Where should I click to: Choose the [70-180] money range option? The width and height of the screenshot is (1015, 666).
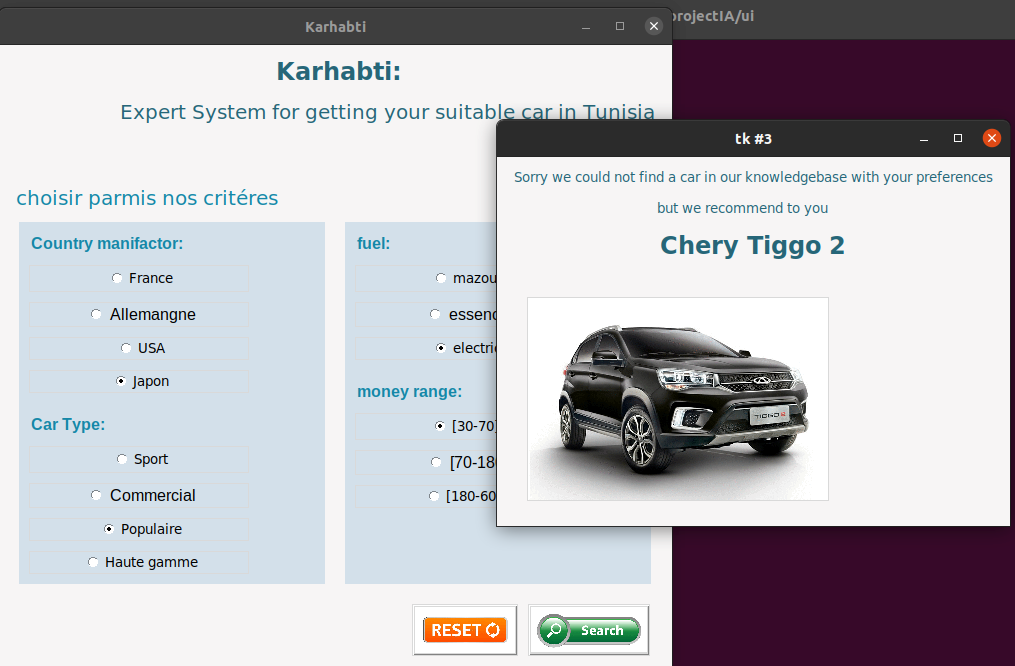pos(426,462)
